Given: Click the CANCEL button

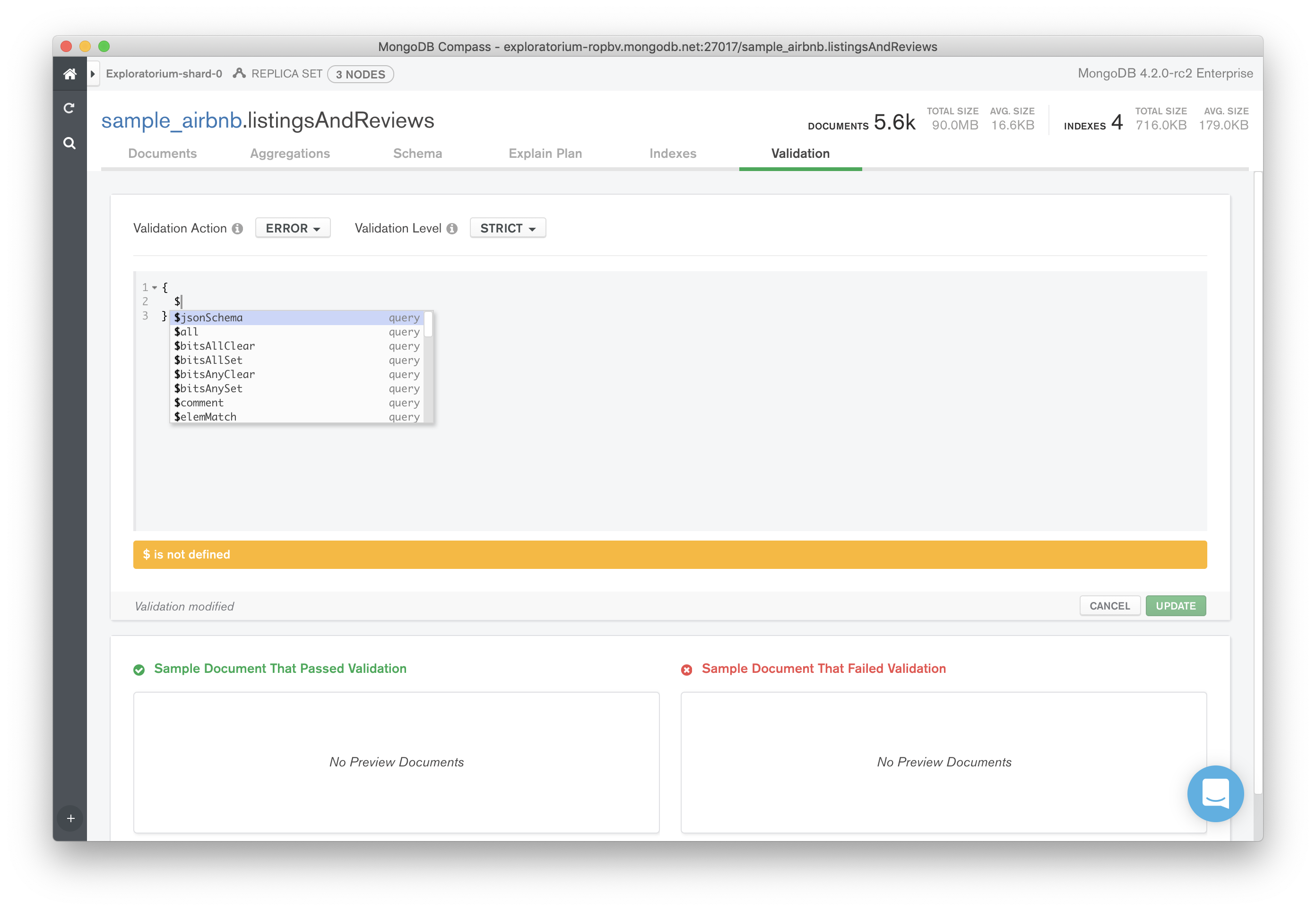Looking at the screenshot, I should pyautogui.click(x=1110, y=605).
